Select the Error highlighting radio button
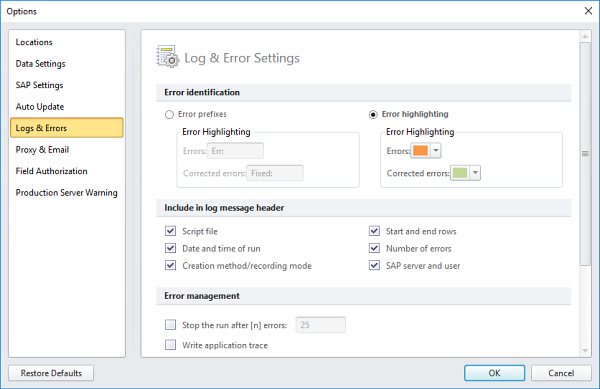 373,114
